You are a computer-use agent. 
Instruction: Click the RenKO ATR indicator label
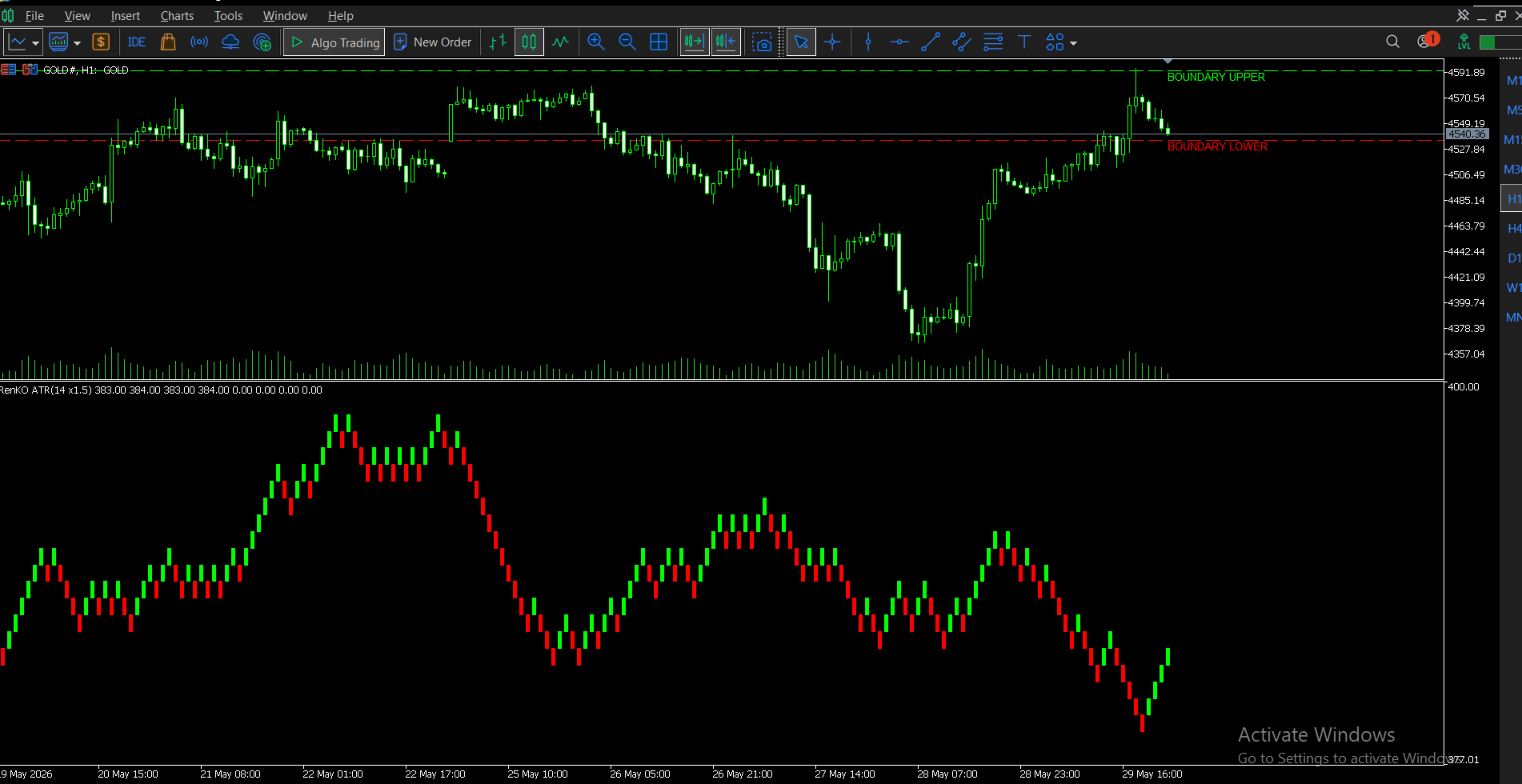(x=161, y=390)
